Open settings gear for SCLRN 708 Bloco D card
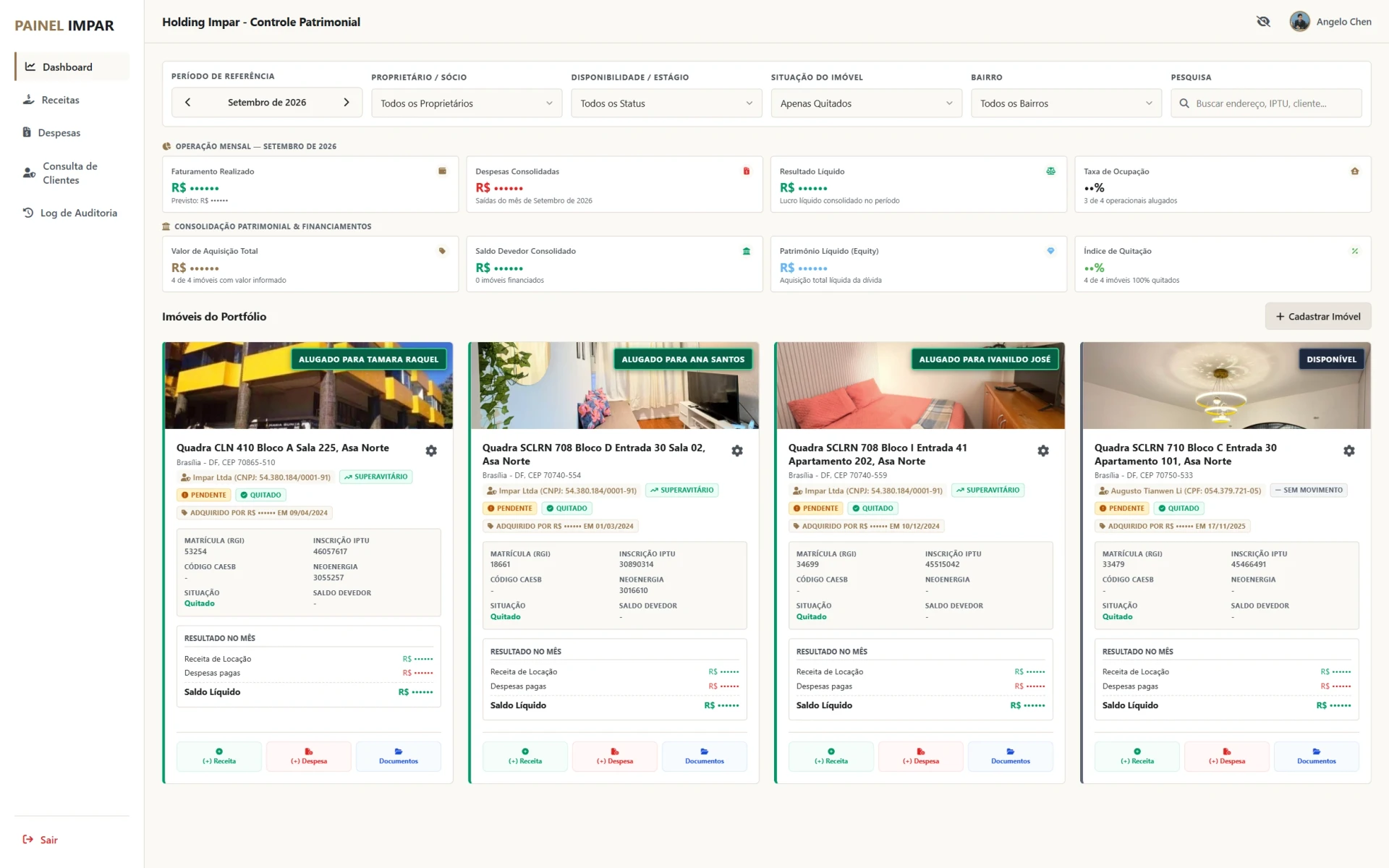1389x868 pixels. (x=737, y=451)
